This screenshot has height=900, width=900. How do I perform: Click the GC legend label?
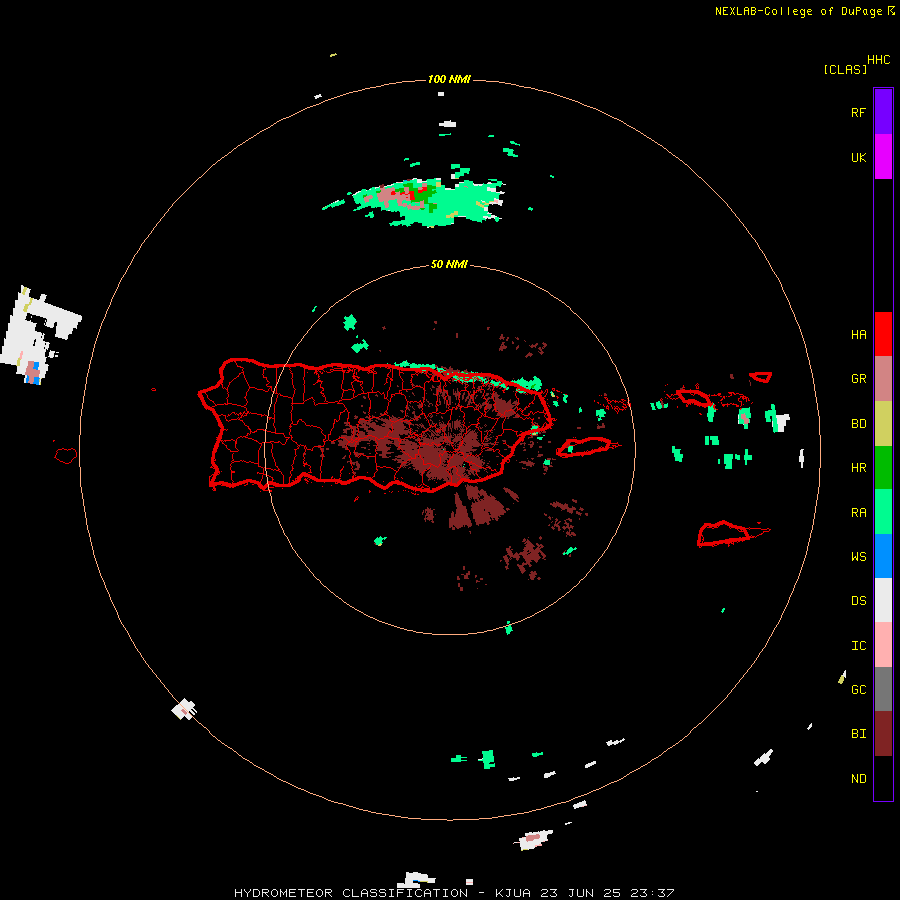[x=858, y=690]
